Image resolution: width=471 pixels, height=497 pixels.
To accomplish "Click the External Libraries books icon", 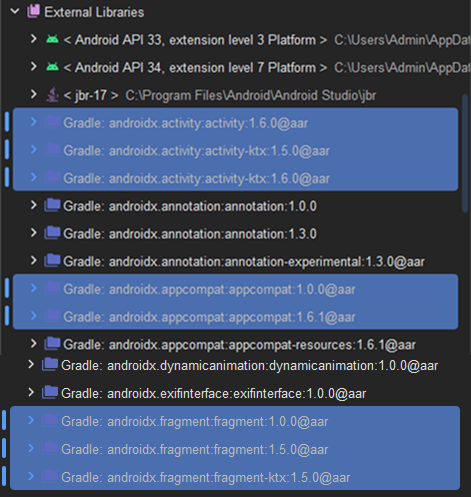I will point(33,12).
